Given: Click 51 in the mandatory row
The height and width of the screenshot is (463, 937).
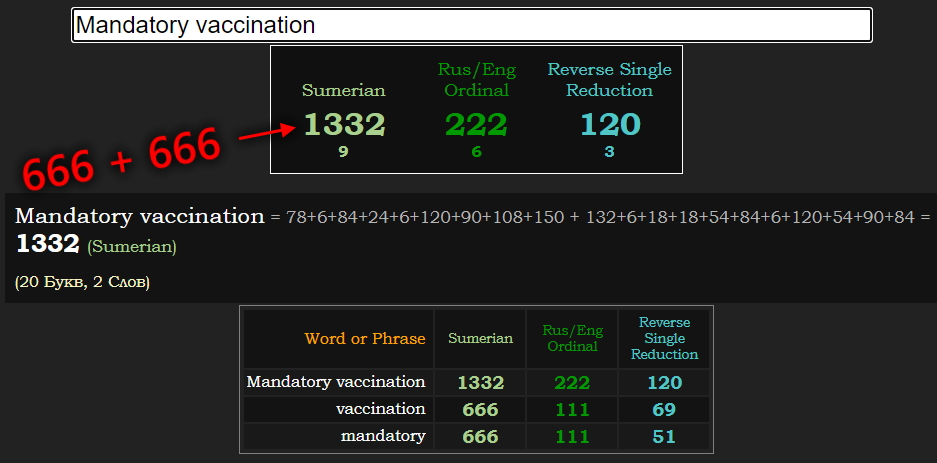Looking at the screenshot, I should (665, 437).
